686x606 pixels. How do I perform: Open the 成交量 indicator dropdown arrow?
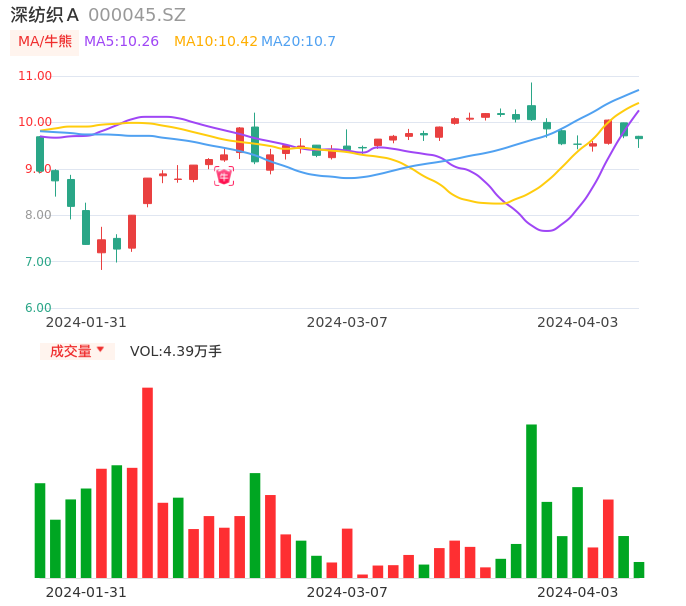pos(100,350)
